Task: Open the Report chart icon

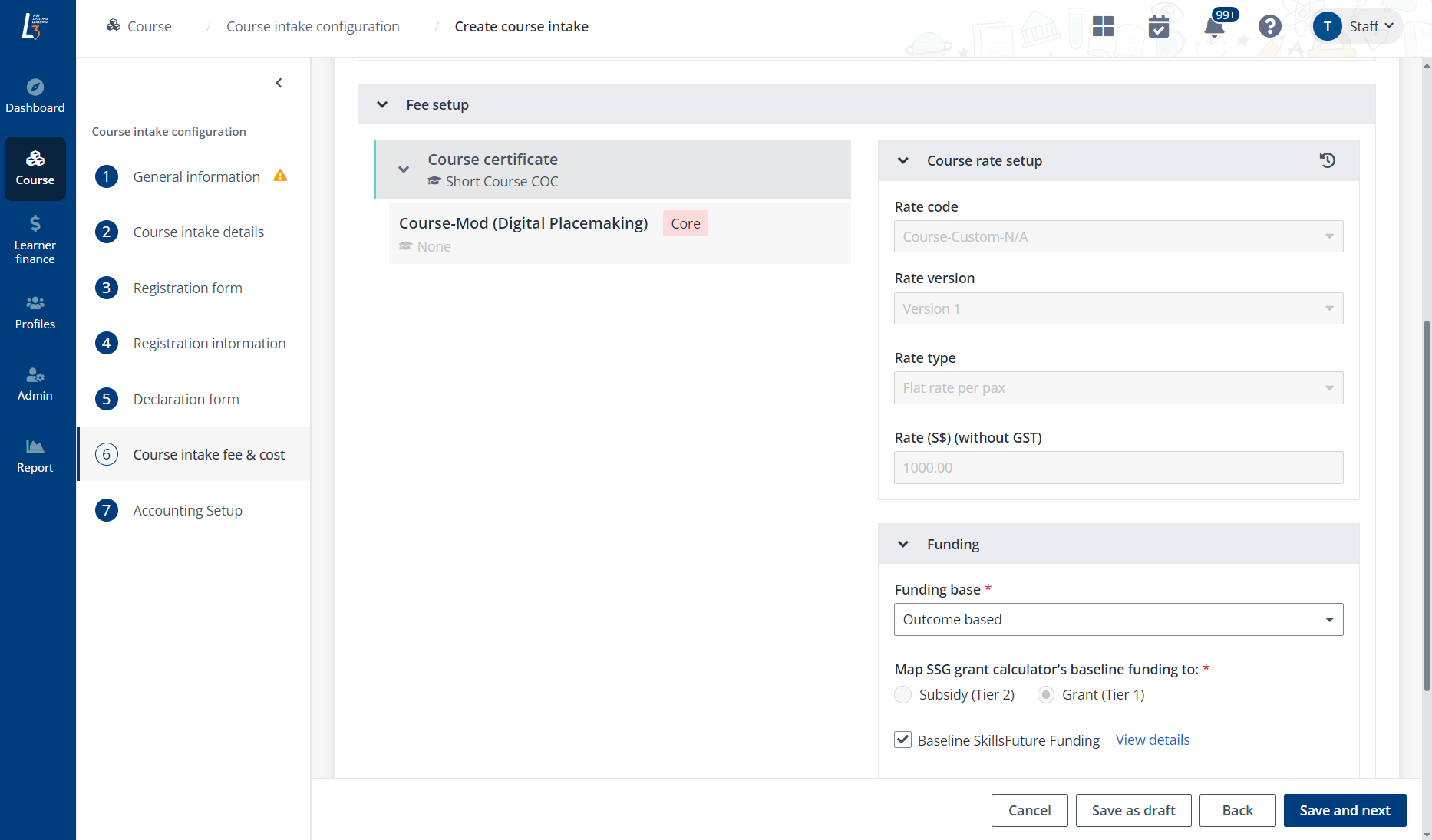Action: point(35,446)
